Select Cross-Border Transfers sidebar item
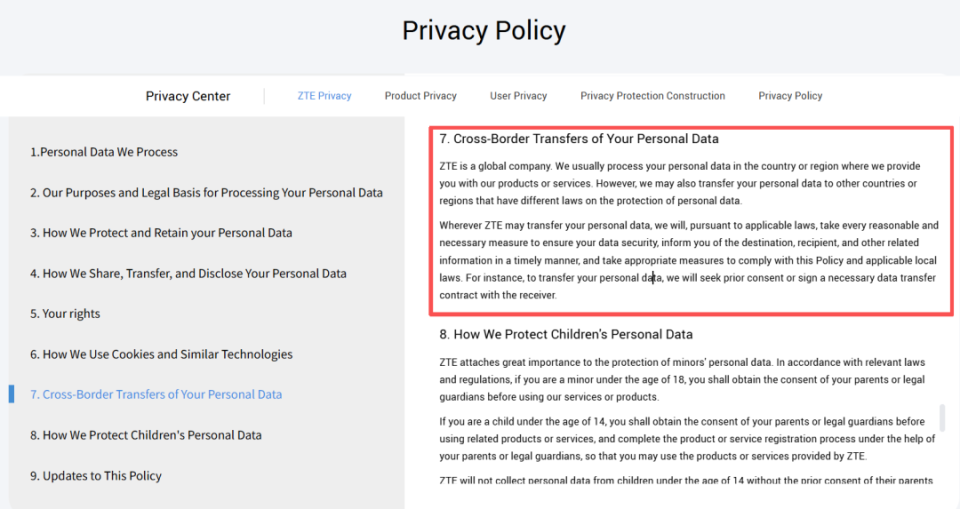960x509 pixels. (x=156, y=394)
